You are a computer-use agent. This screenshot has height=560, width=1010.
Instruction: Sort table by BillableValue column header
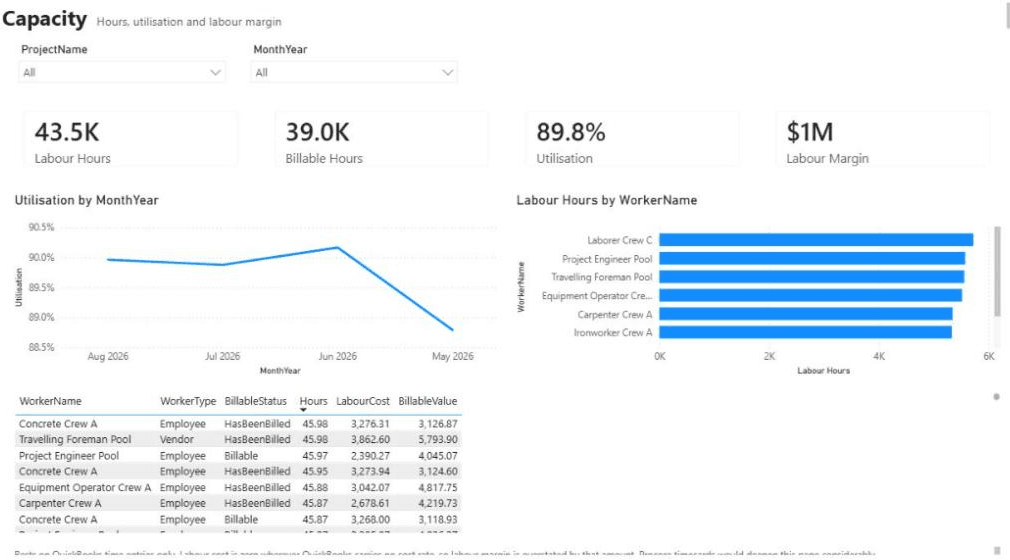point(428,401)
